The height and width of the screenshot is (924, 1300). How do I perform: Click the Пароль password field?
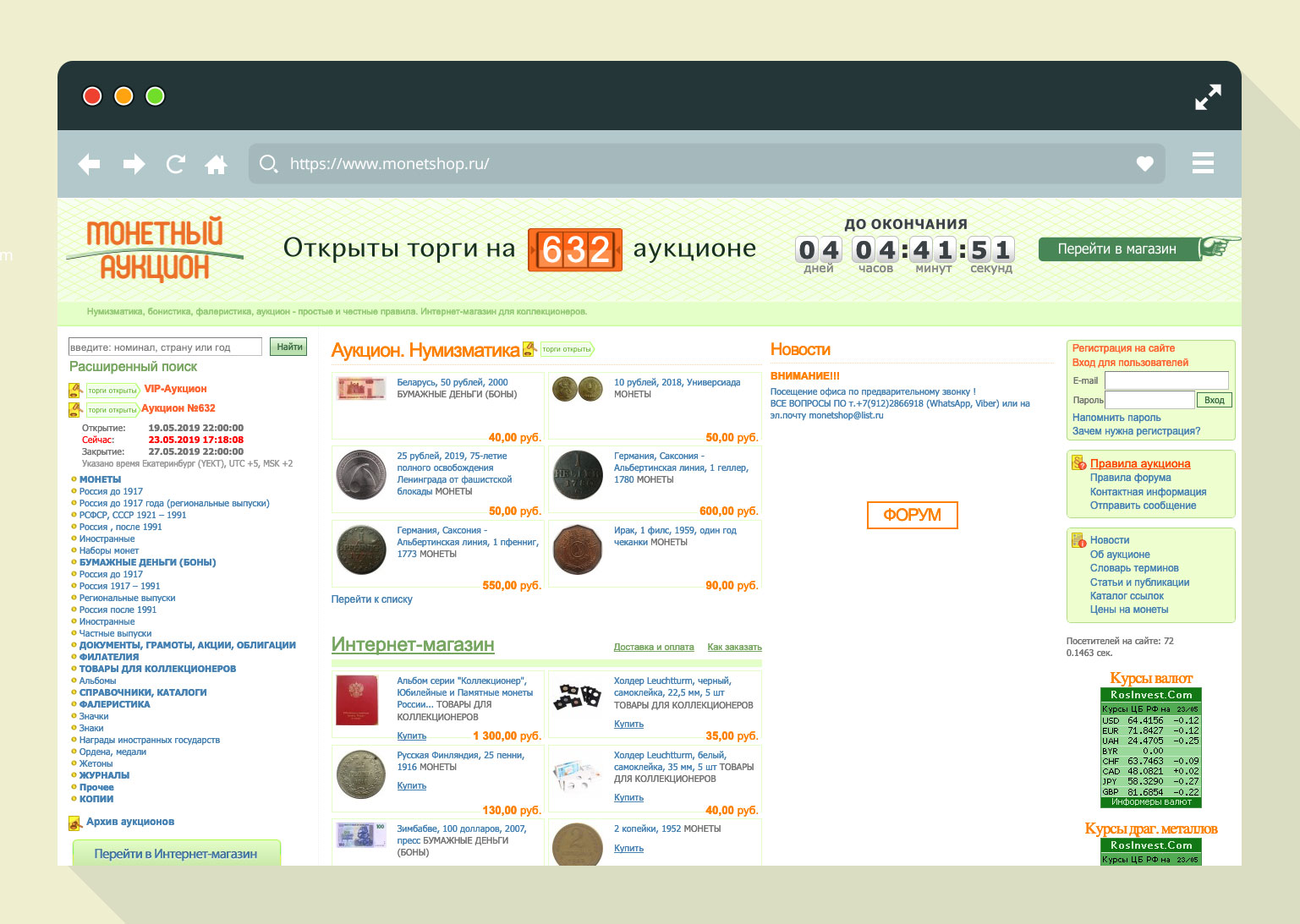(x=1150, y=400)
